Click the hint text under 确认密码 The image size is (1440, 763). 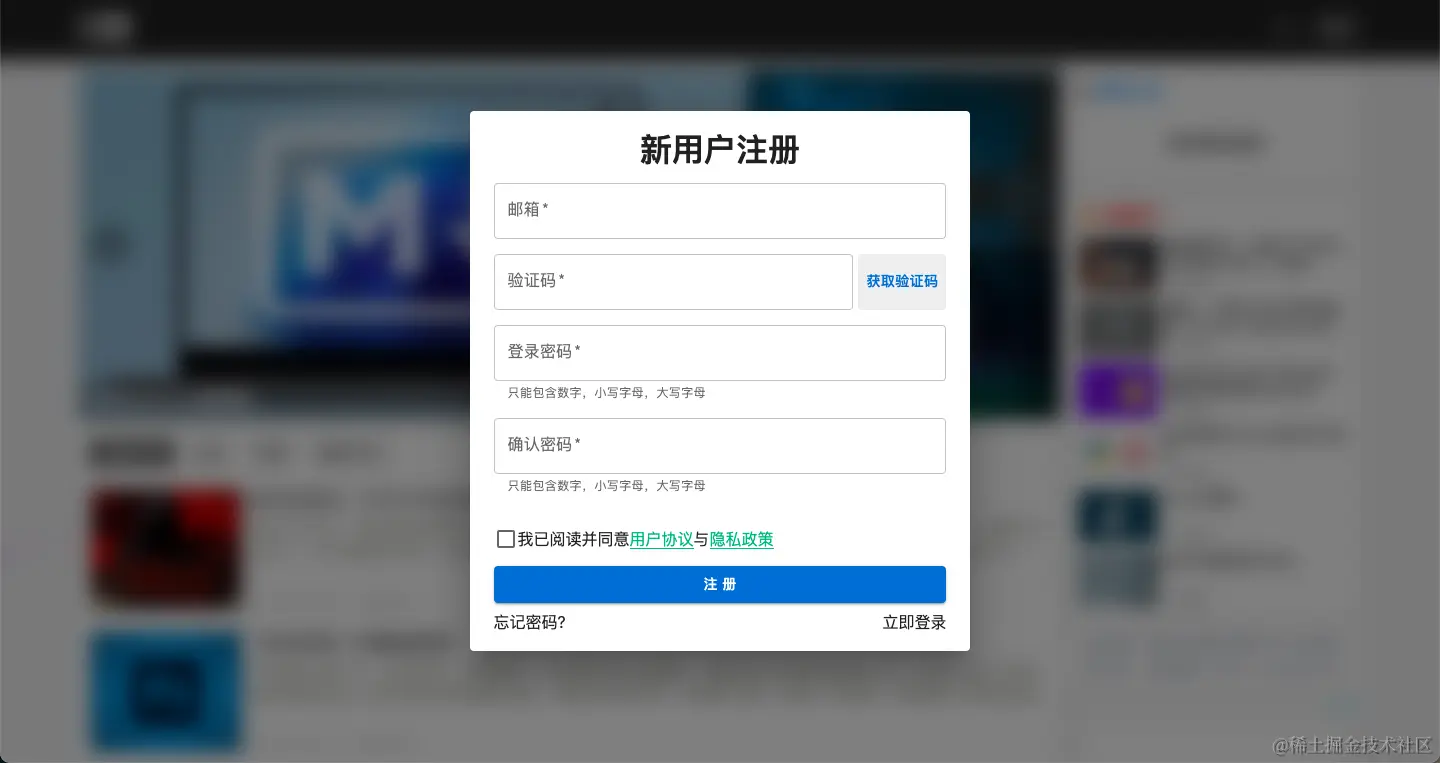606,486
